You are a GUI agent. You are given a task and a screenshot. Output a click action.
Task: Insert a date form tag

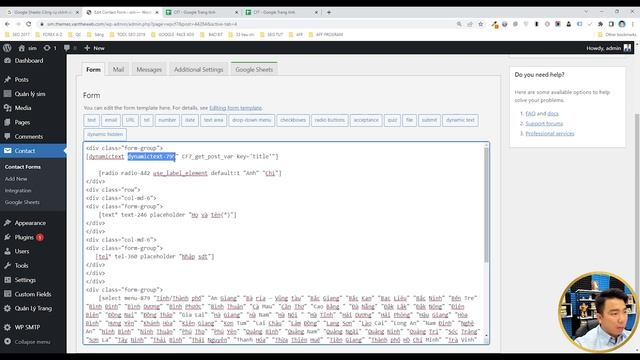pyautogui.click(x=190, y=120)
